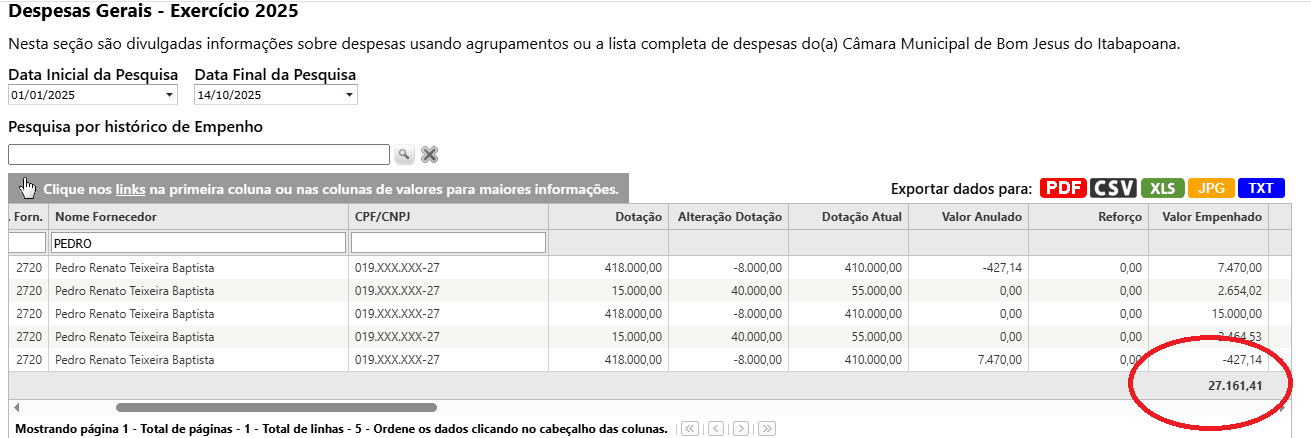Sort by the Nome Fornecedor column header

(x=198, y=217)
